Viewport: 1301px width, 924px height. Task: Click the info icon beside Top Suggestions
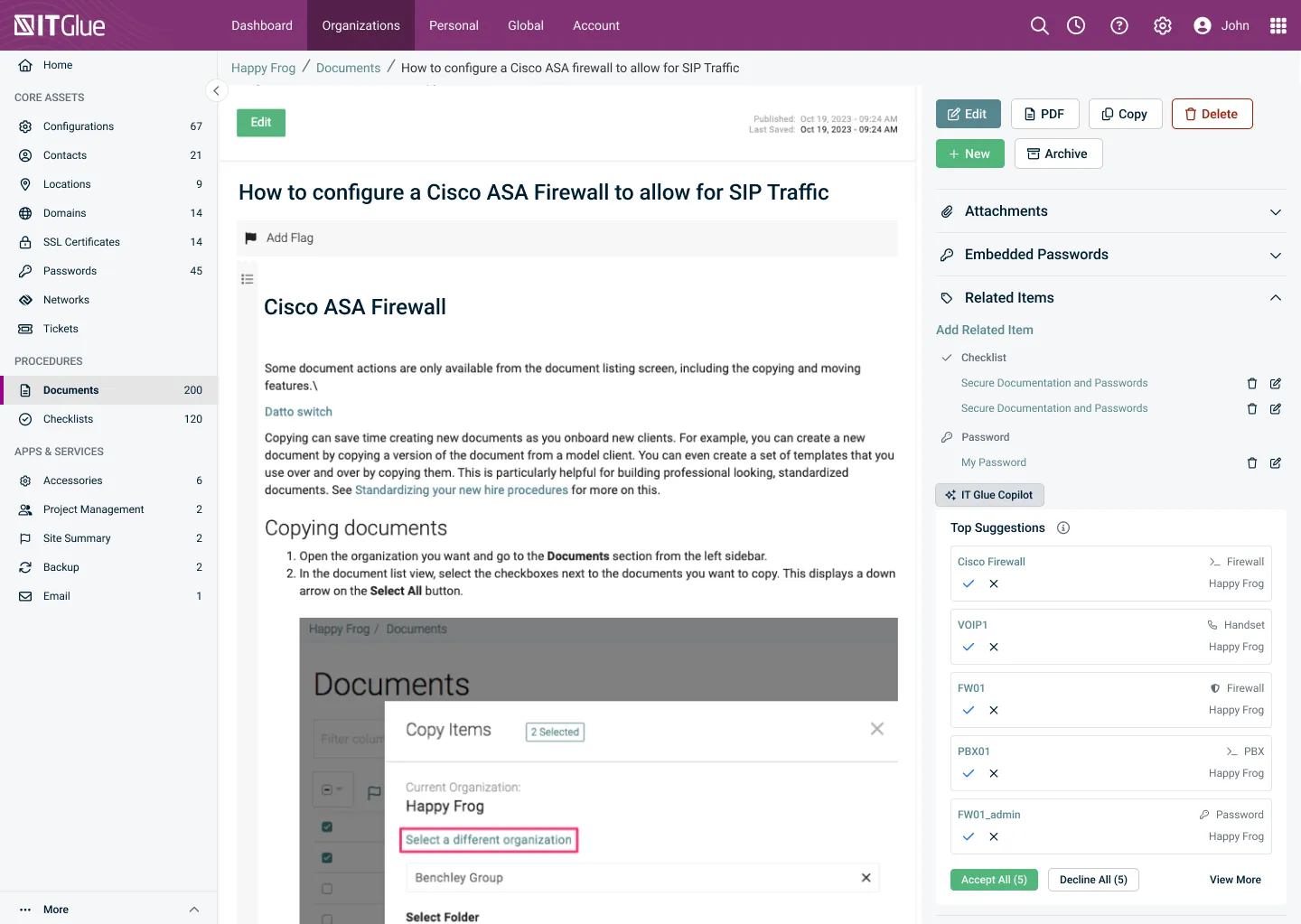[1063, 528]
